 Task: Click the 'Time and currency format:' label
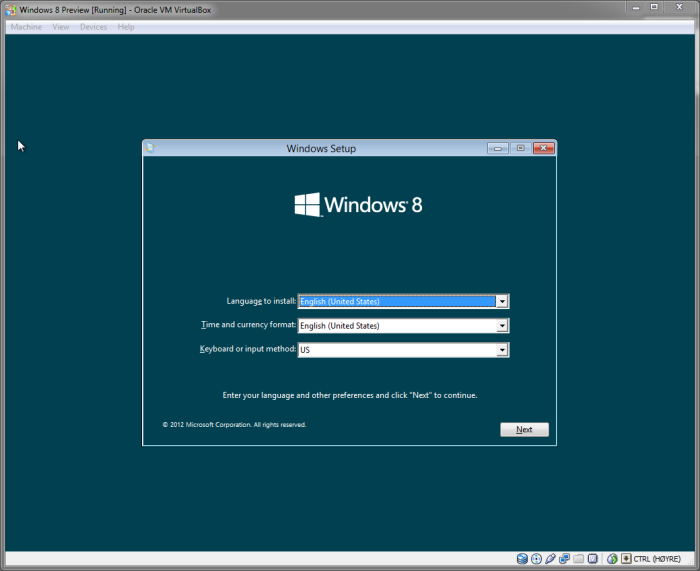click(248, 325)
